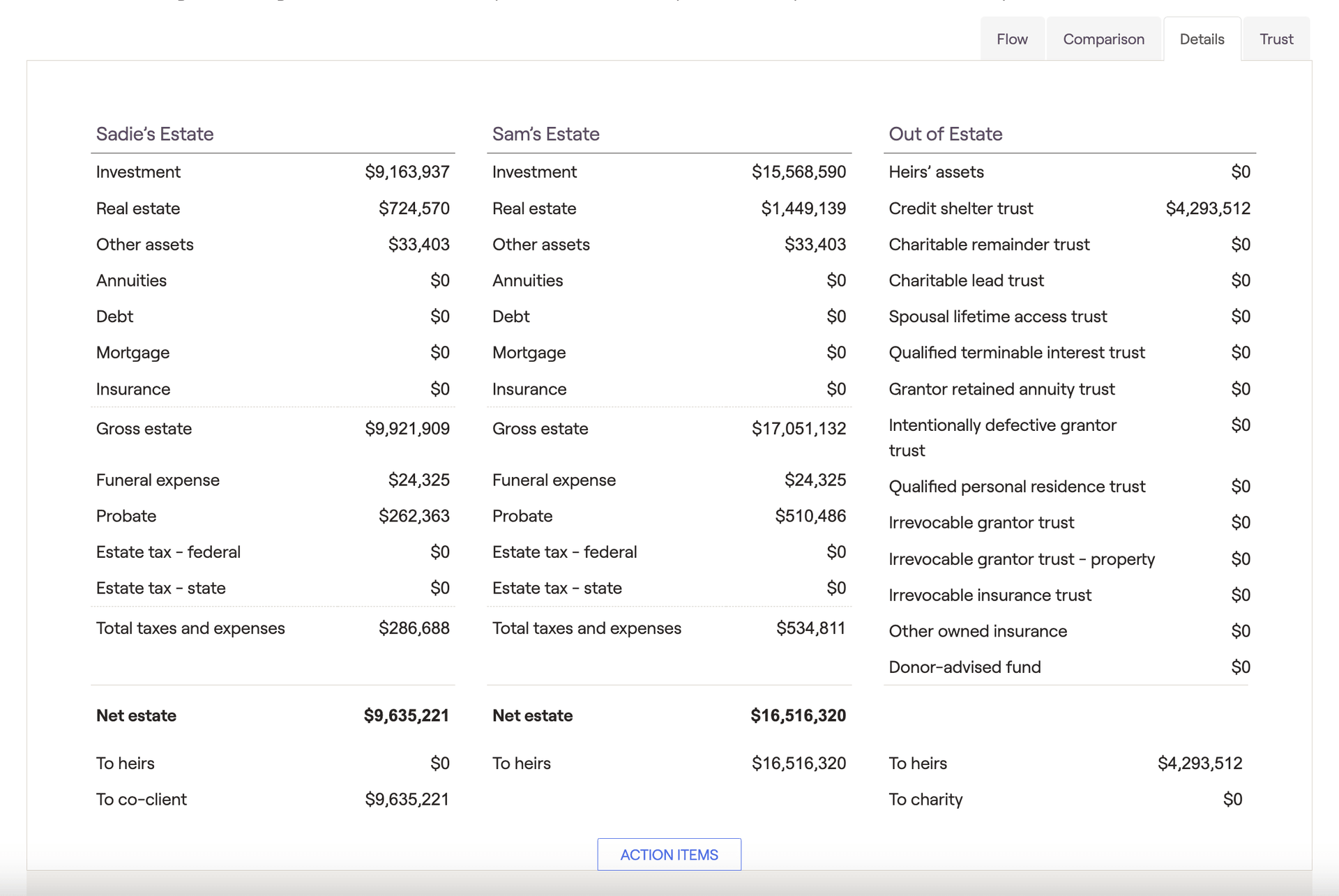This screenshot has height=896, width=1339.
Task: Click the ACTION ITEMS button
Action: coord(669,854)
